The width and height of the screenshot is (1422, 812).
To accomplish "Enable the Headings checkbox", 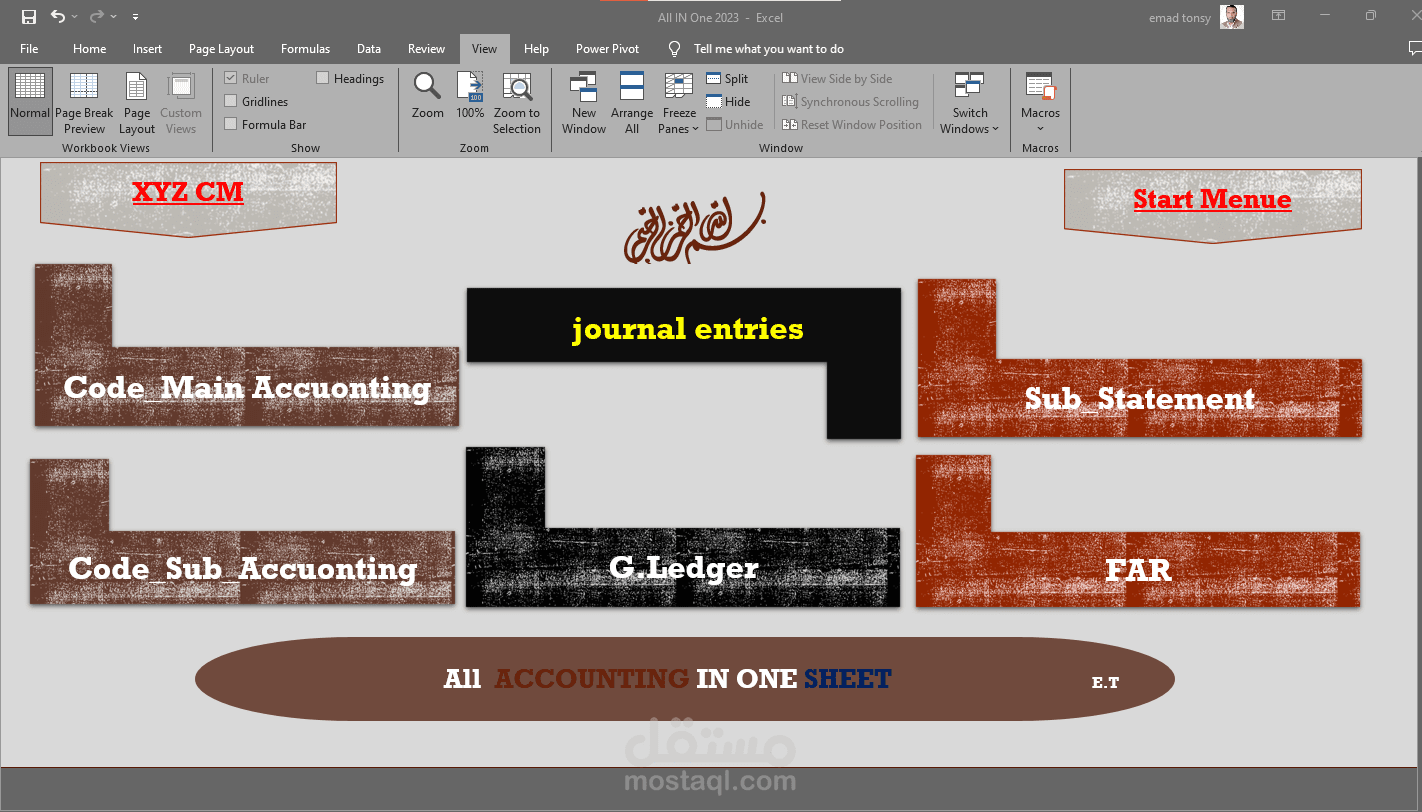I will pos(322,78).
